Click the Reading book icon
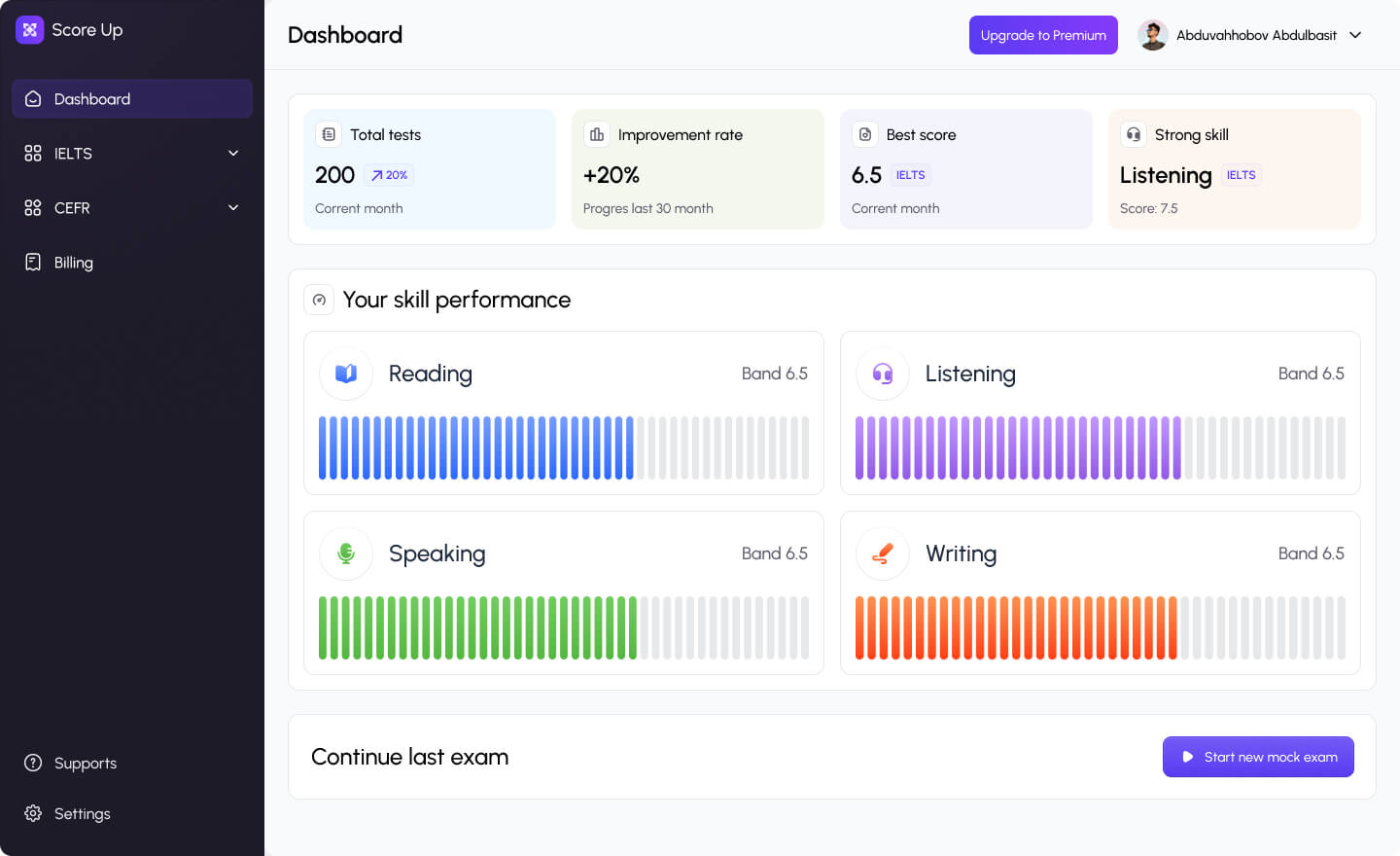The width and height of the screenshot is (1400, 856). click(346, 374)
